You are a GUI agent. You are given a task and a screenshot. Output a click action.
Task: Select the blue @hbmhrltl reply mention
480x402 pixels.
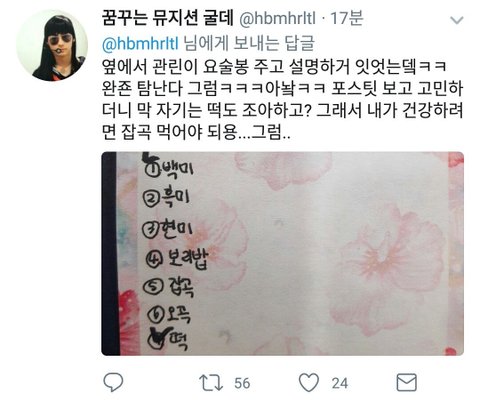pos(140,44)
